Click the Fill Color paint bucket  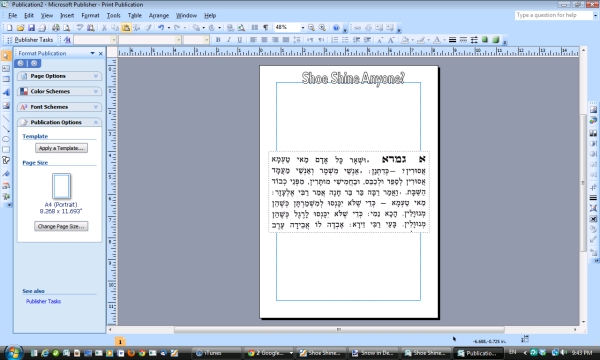click(405, 40)
